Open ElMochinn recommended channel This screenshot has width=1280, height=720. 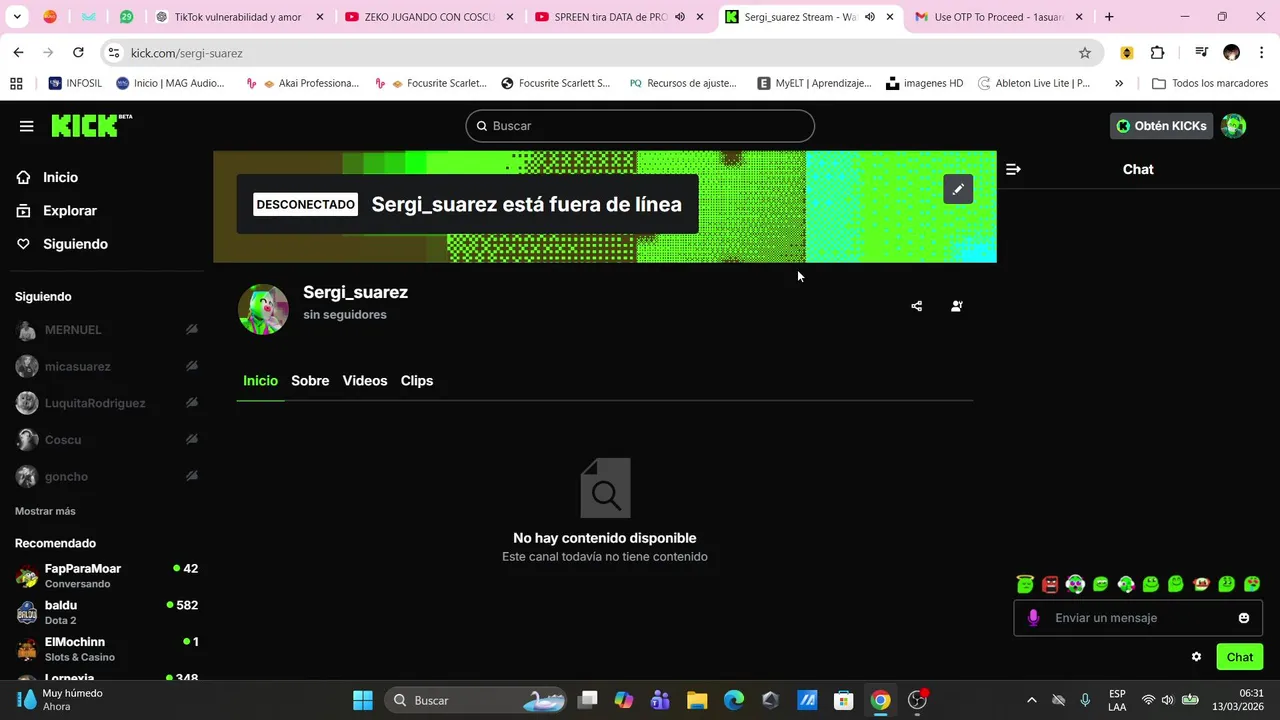(106, 649)
